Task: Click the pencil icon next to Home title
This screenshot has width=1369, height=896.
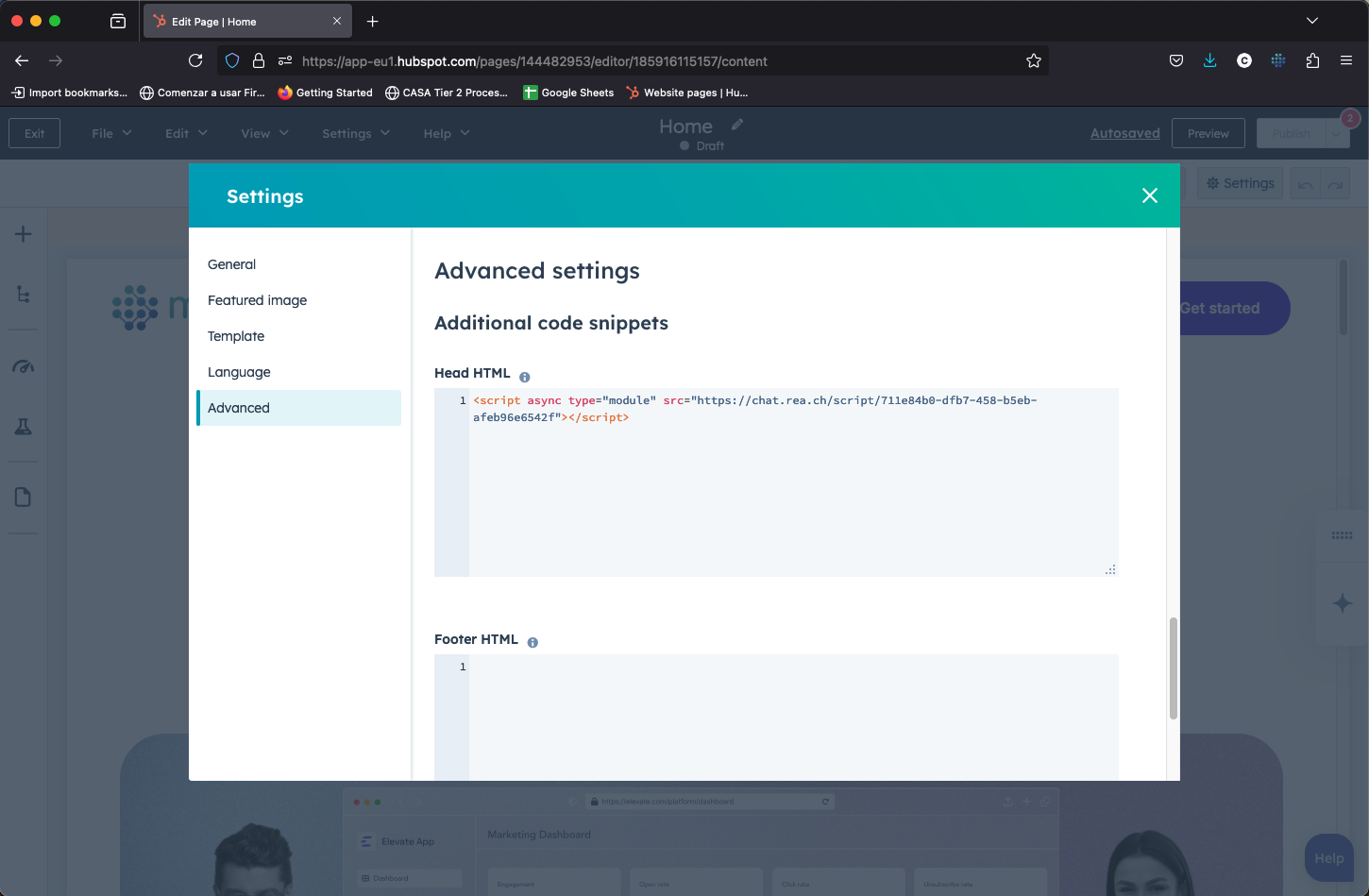Action: point(737,125)
